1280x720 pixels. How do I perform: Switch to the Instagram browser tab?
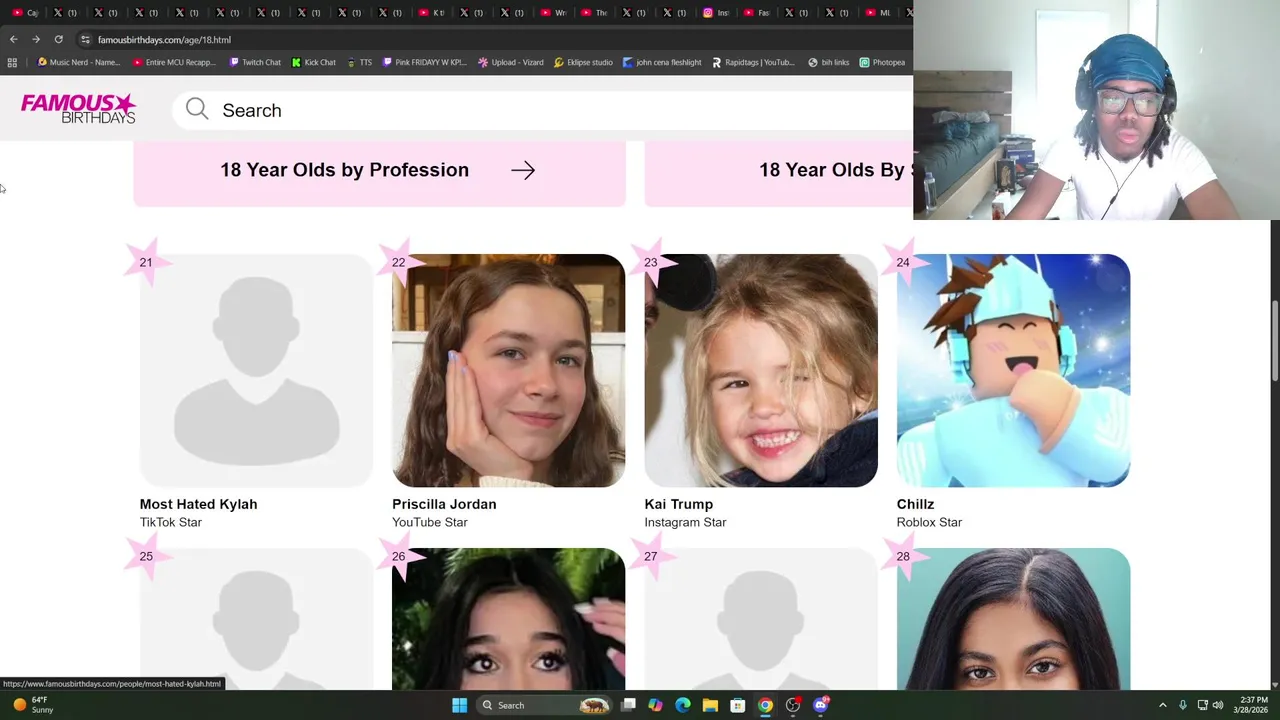[x=716, y=13]
